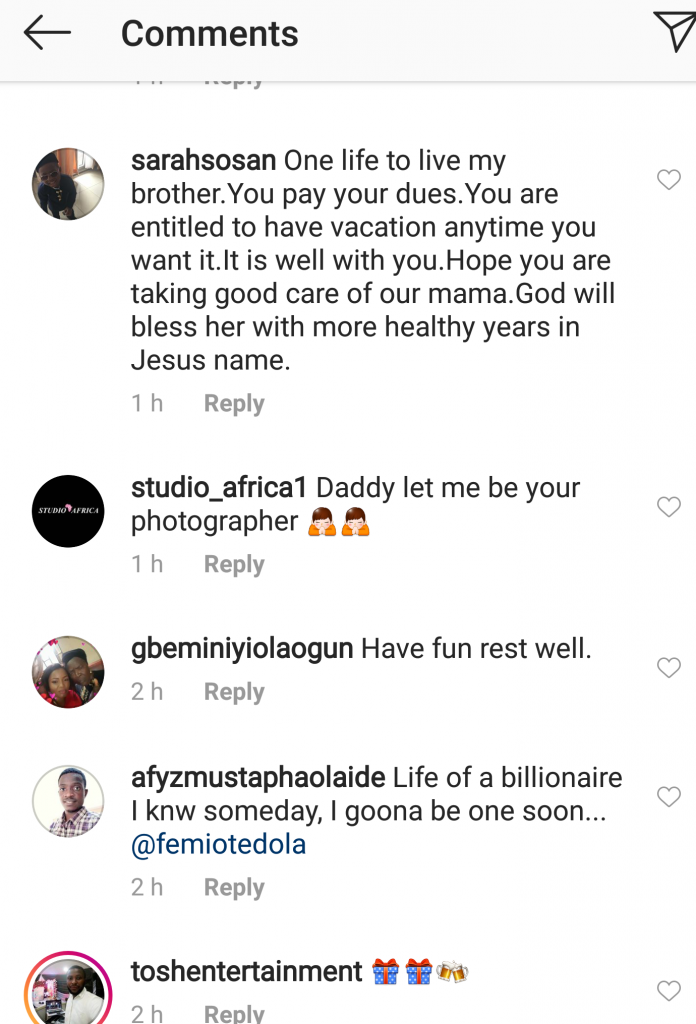Reply to studio_africa1's comment

click(234, 565)
